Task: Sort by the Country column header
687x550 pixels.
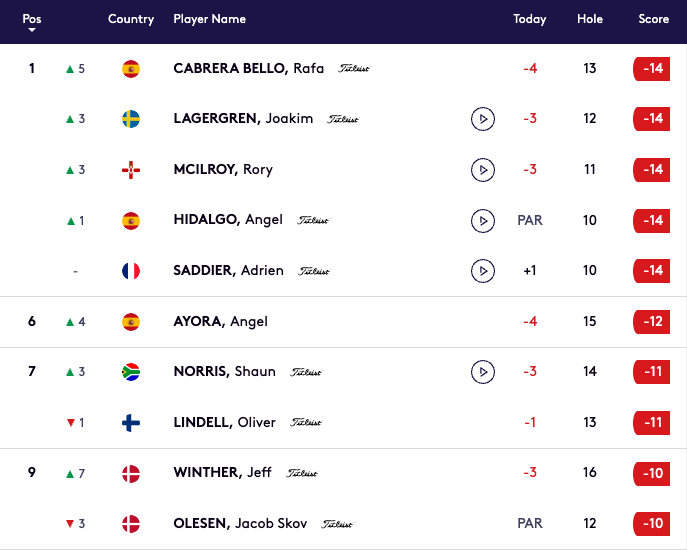Action: (x=131, y=19)
